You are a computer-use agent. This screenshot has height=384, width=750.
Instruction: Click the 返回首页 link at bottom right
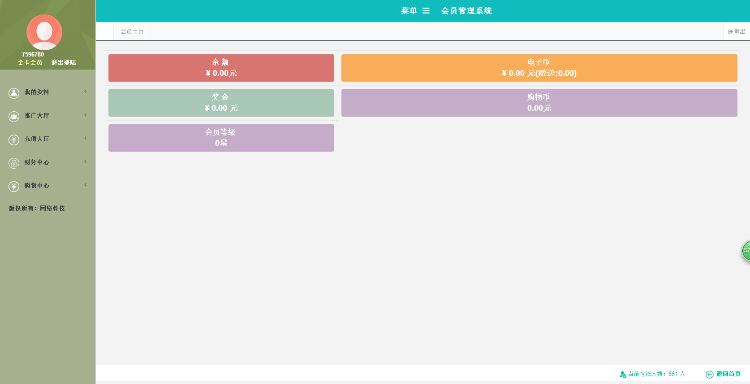723,374
